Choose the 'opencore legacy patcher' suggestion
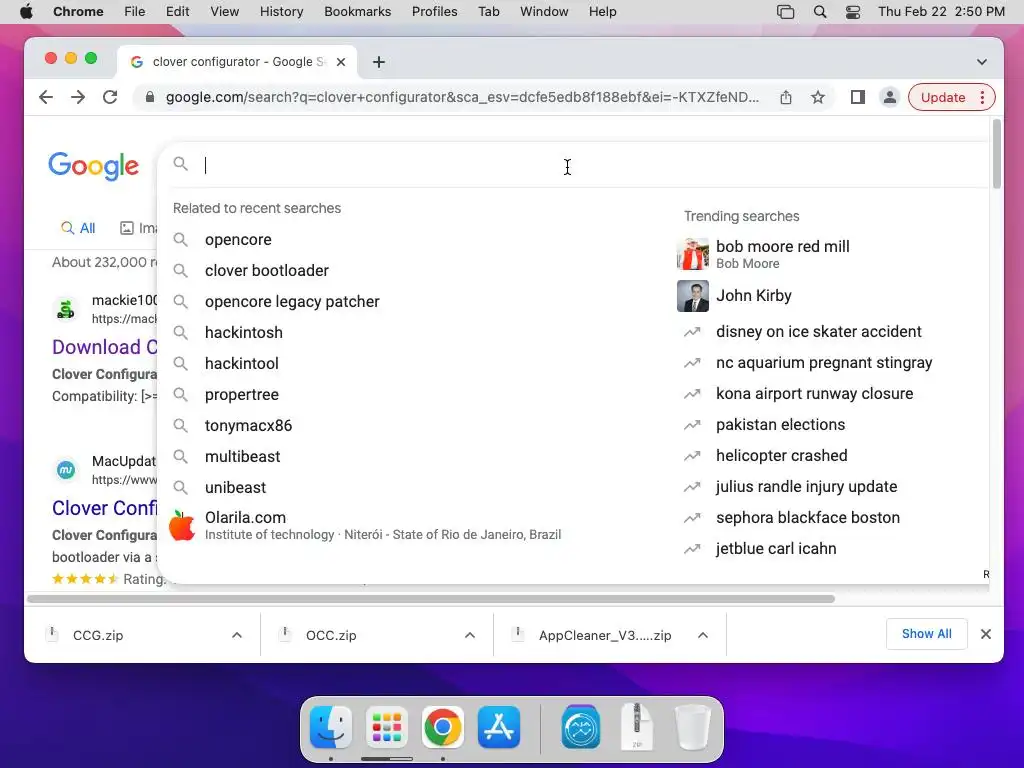 [292, 302]
